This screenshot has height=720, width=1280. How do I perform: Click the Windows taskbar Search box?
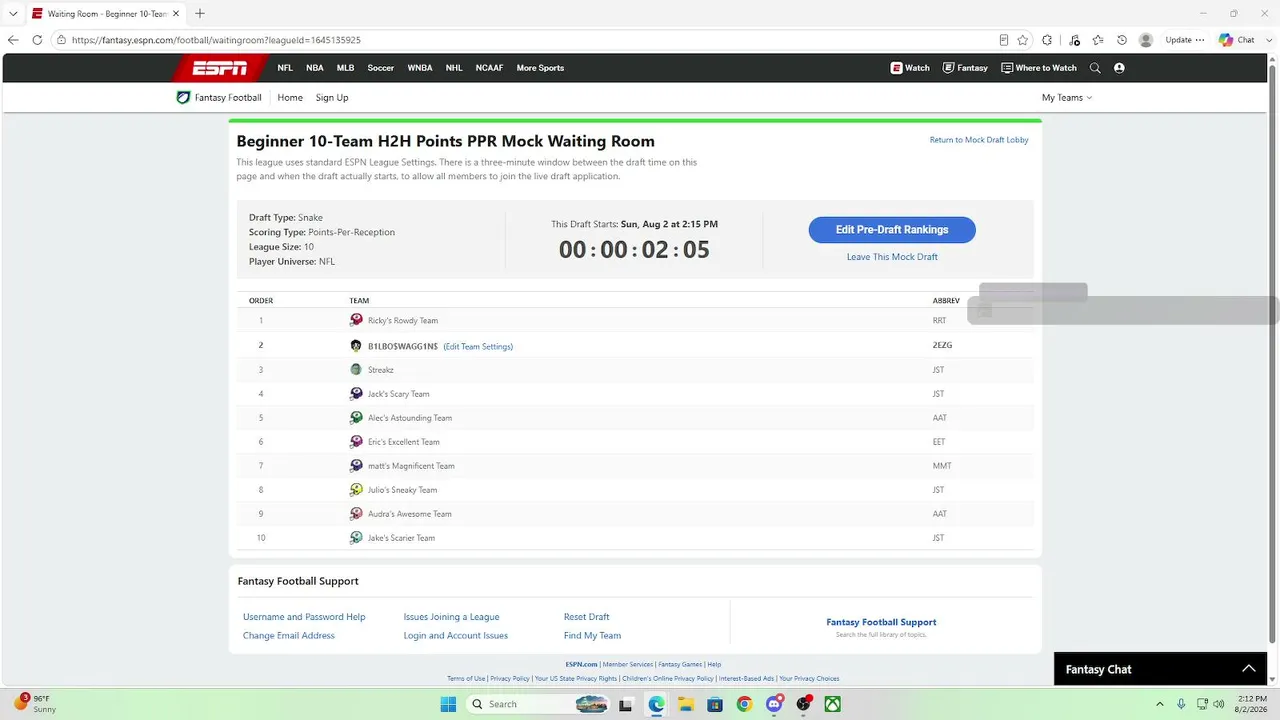tap(540, 704)
